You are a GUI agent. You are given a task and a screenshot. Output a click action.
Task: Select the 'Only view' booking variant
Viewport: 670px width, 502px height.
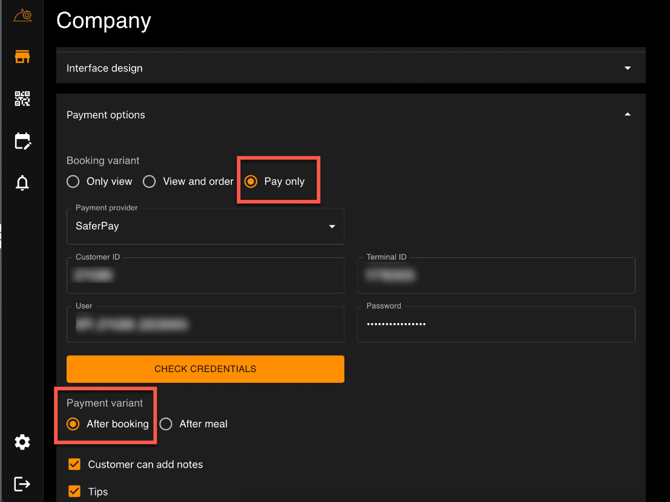coord(73,182)
